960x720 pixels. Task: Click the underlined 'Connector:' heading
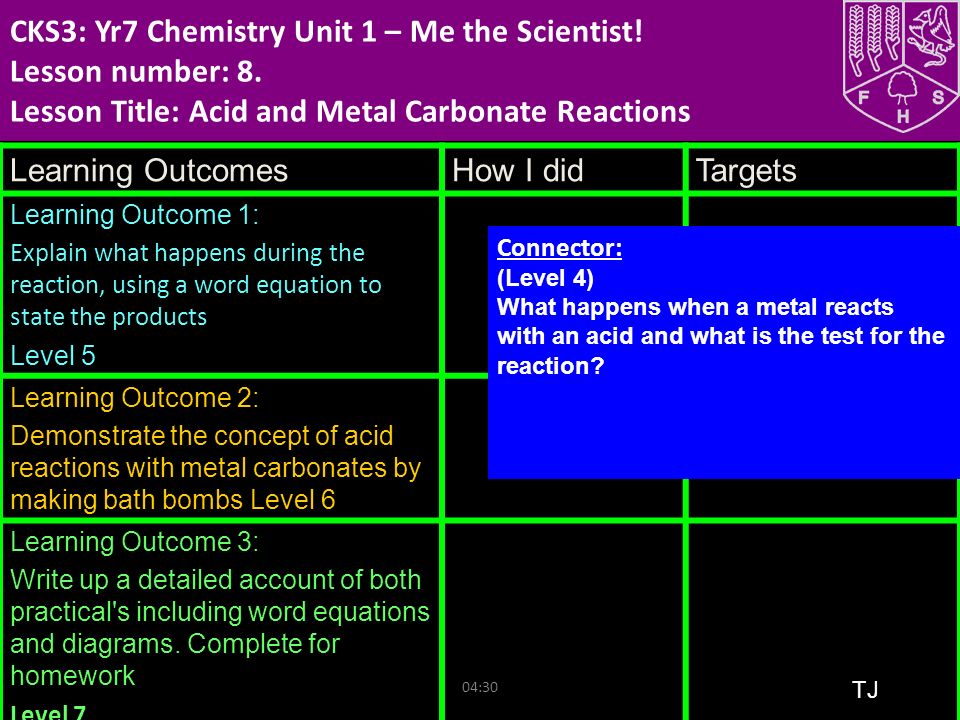point(559,248)
